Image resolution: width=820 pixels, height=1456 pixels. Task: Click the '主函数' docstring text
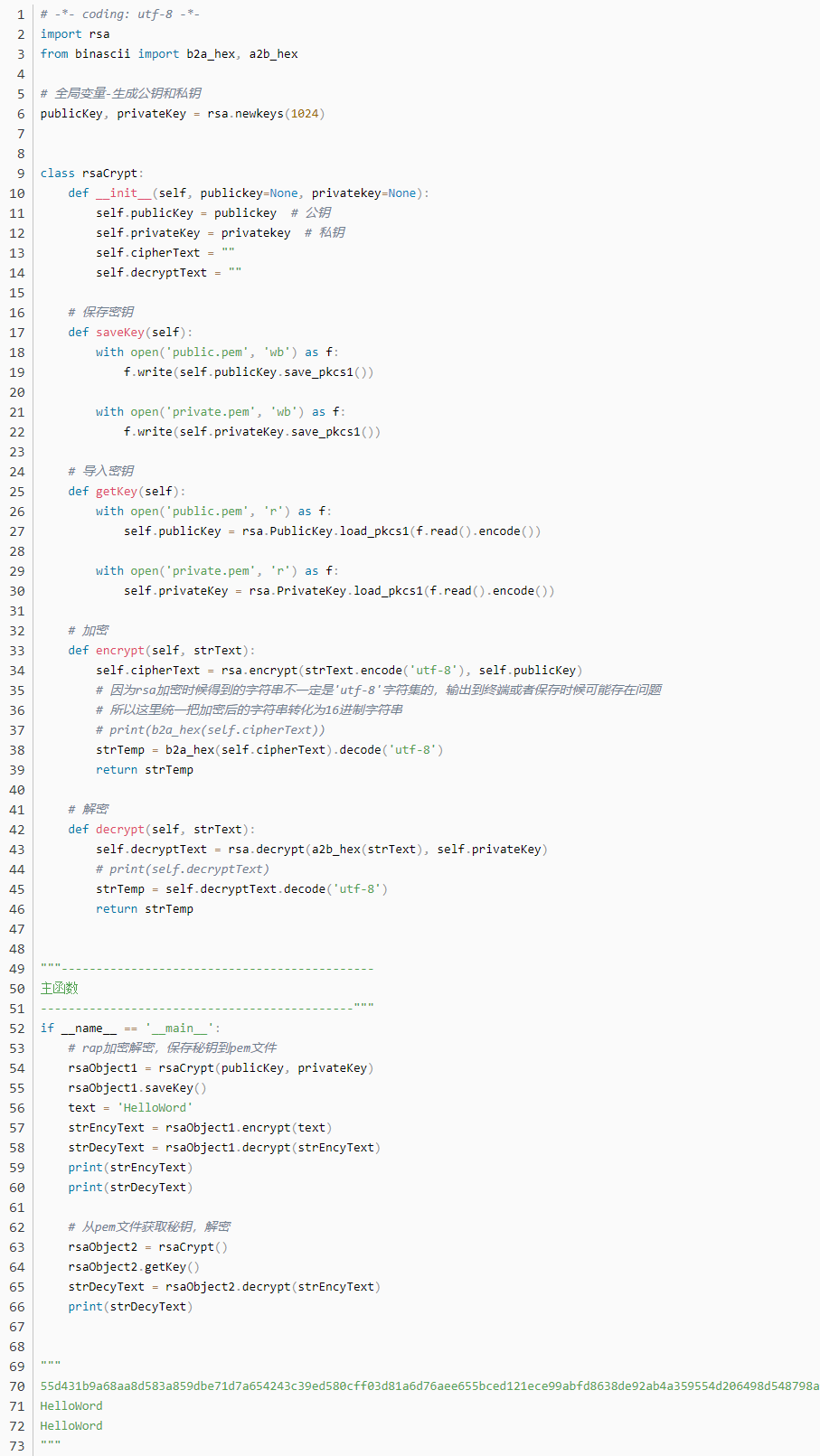pyautogui.click(x=60, y=989)
